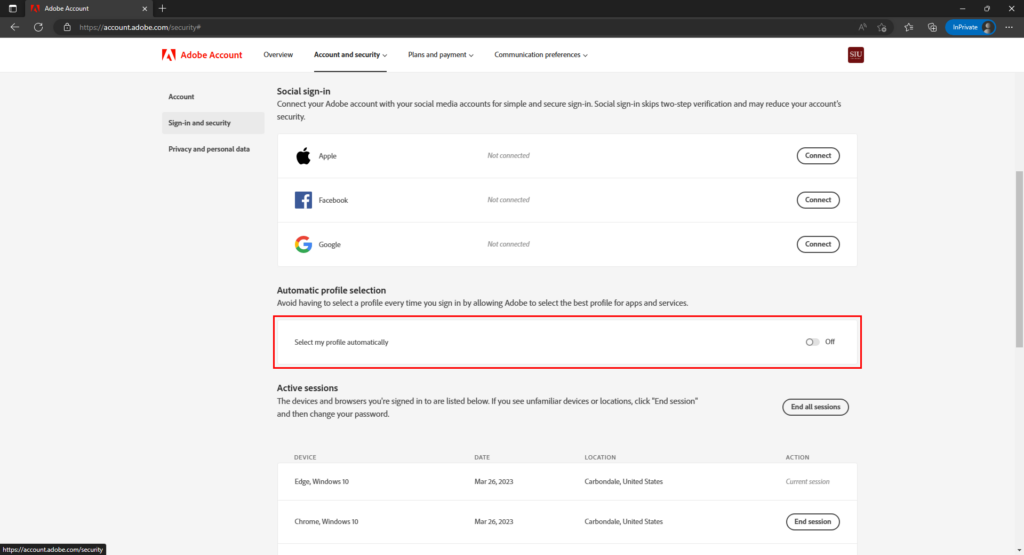This screenshot has width=1024, height=555.
Task: Click Carbondale, United States in Chrome row
Action: (x=624, y=522)
